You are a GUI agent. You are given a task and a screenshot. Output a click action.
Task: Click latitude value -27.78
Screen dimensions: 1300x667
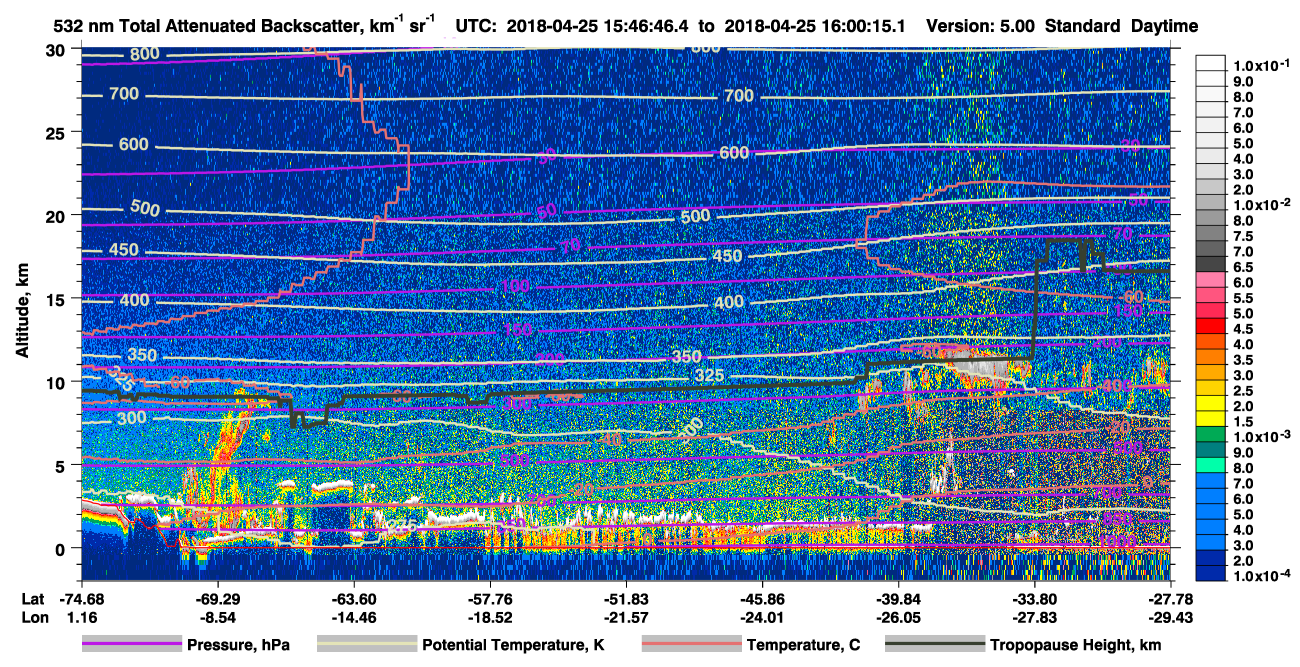pyautogui.click(x=1171, y=599)
